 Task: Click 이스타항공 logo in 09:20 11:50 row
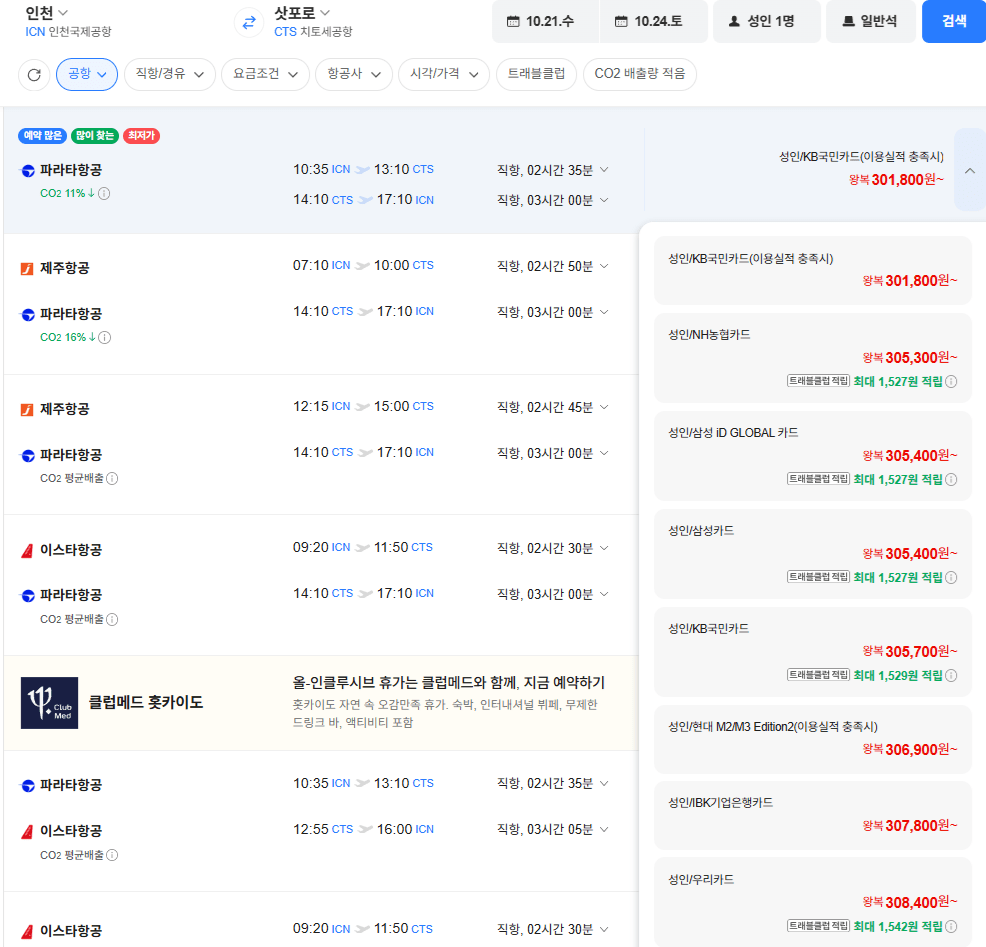coord(27,551)
